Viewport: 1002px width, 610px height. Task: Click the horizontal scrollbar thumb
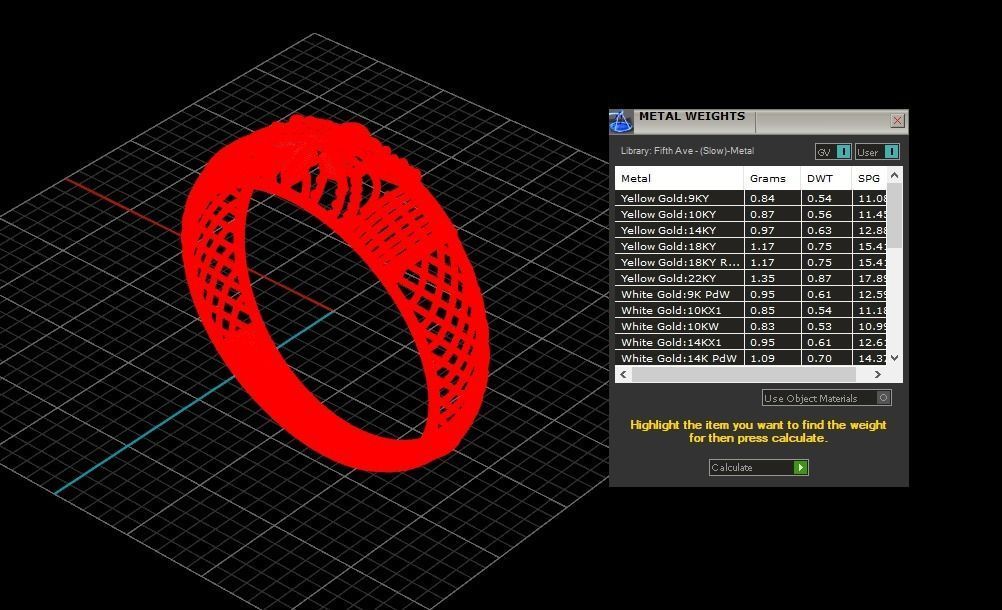(x=743, y=374)
